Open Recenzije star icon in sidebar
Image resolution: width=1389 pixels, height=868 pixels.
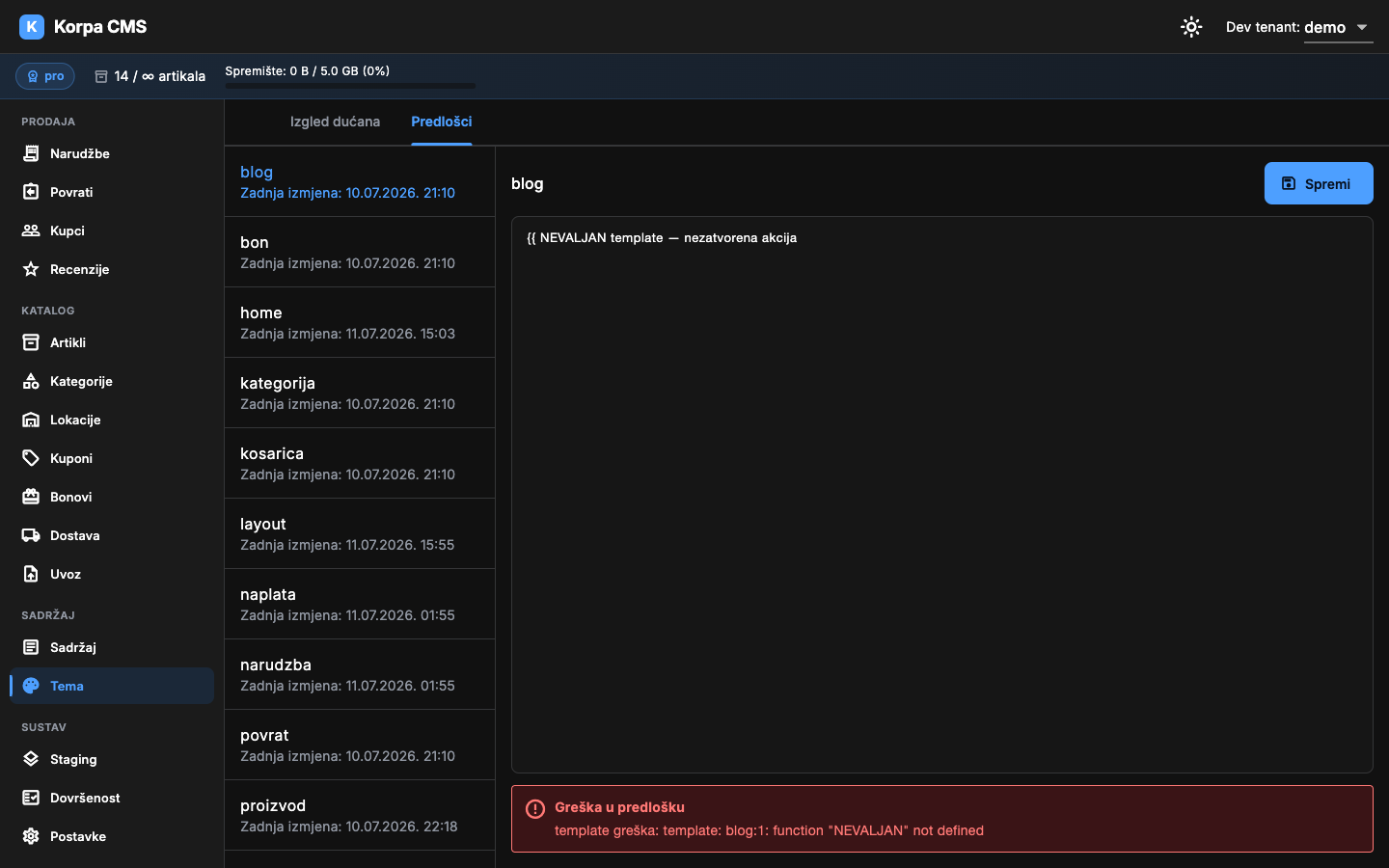coord(31,269)
